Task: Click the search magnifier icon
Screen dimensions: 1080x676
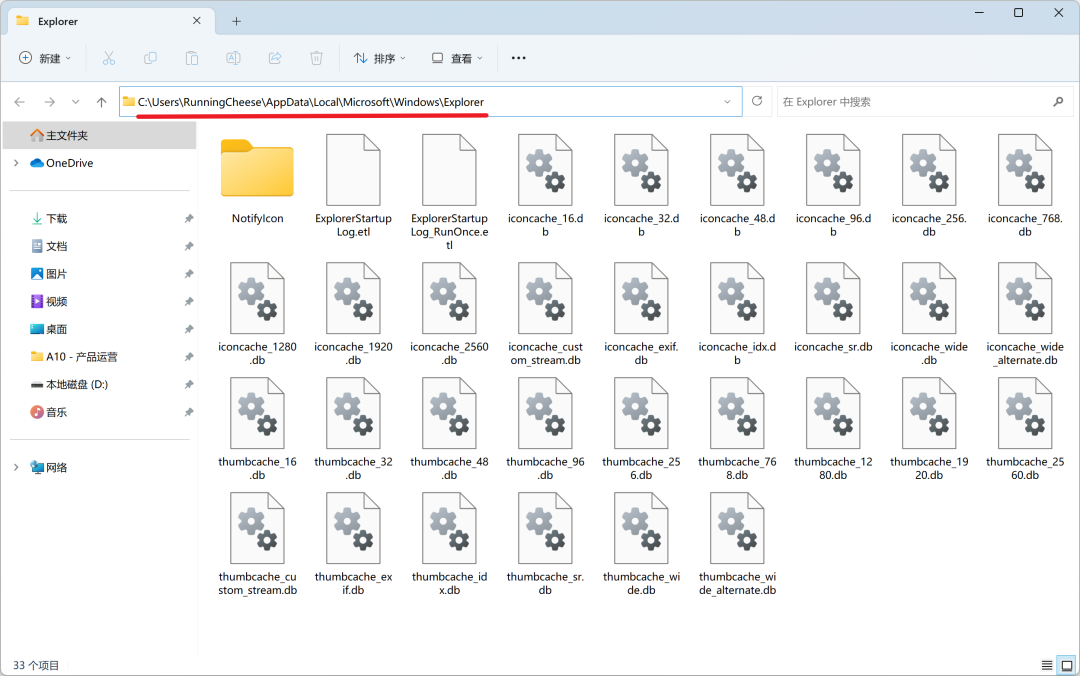Action: click(1058, 102)
